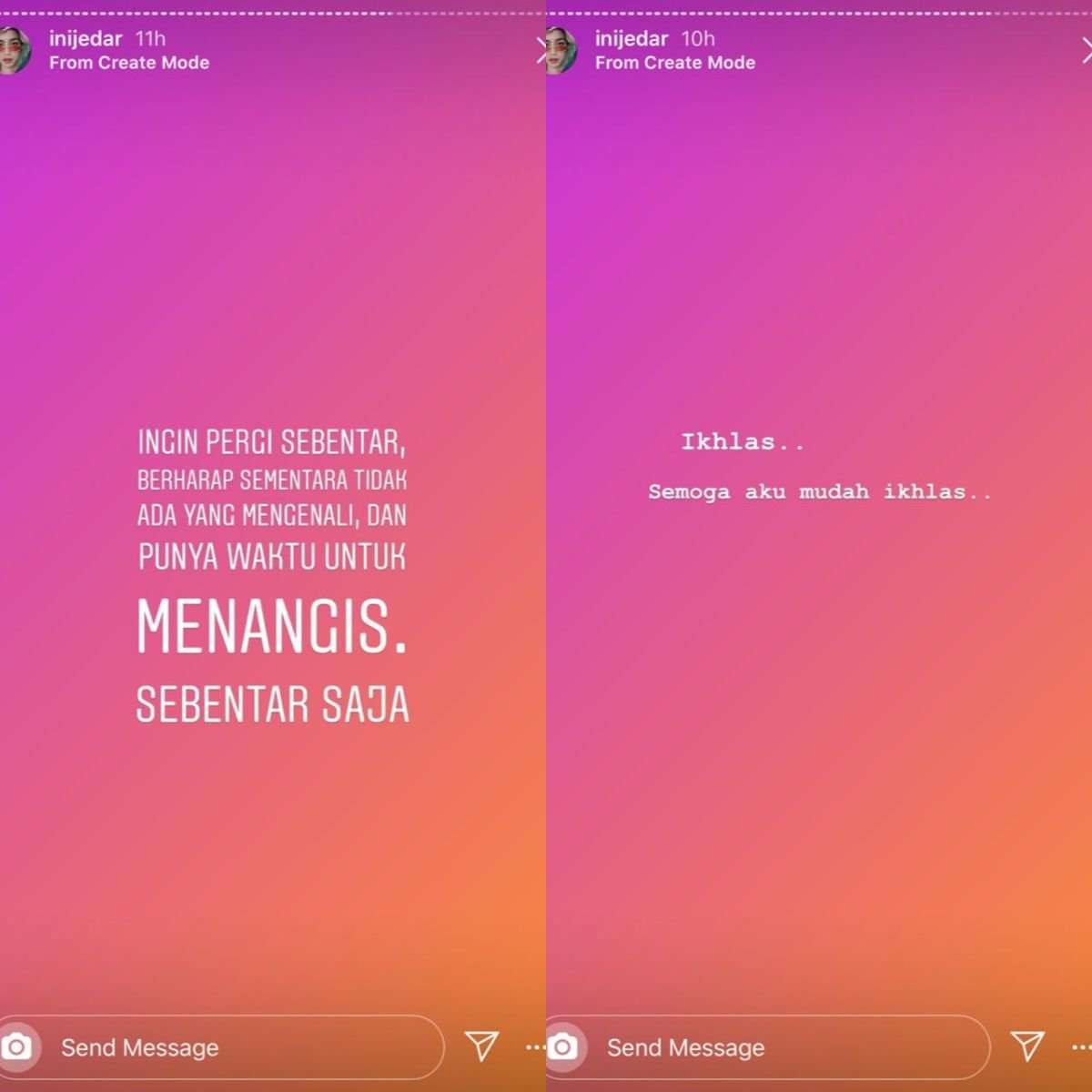Share right story via paper plane icon

tap(1027, 1046)
